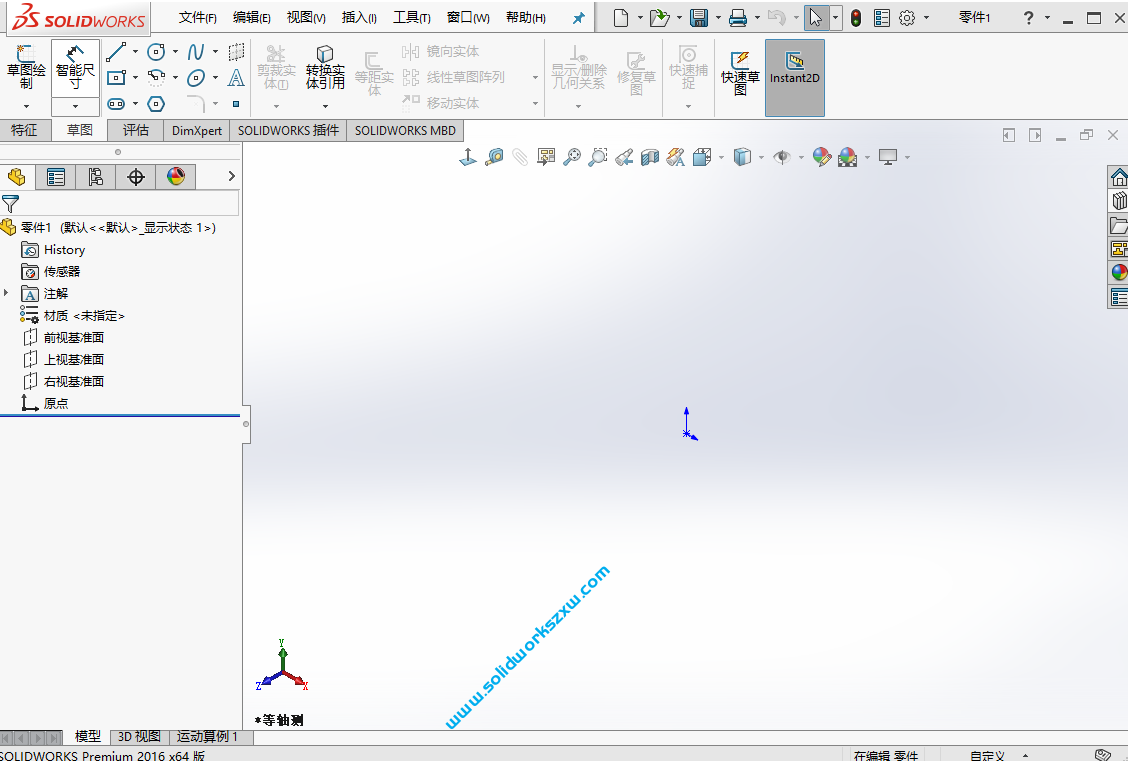Click the Zoom to Fit icon
The image size is (1128, 761).
pos(573,157)
